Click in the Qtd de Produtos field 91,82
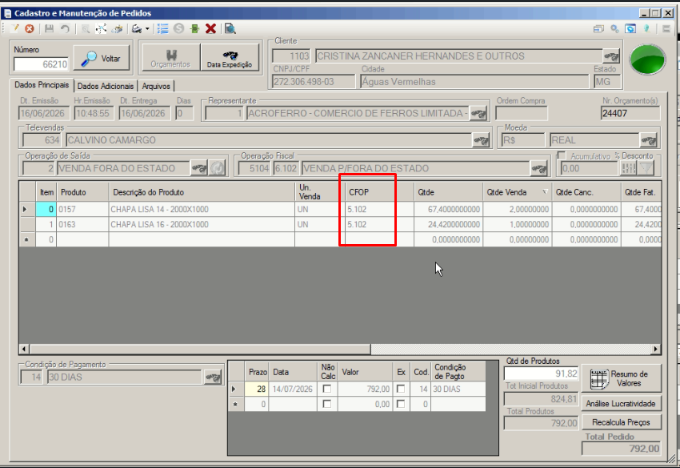 coord(541,373)
